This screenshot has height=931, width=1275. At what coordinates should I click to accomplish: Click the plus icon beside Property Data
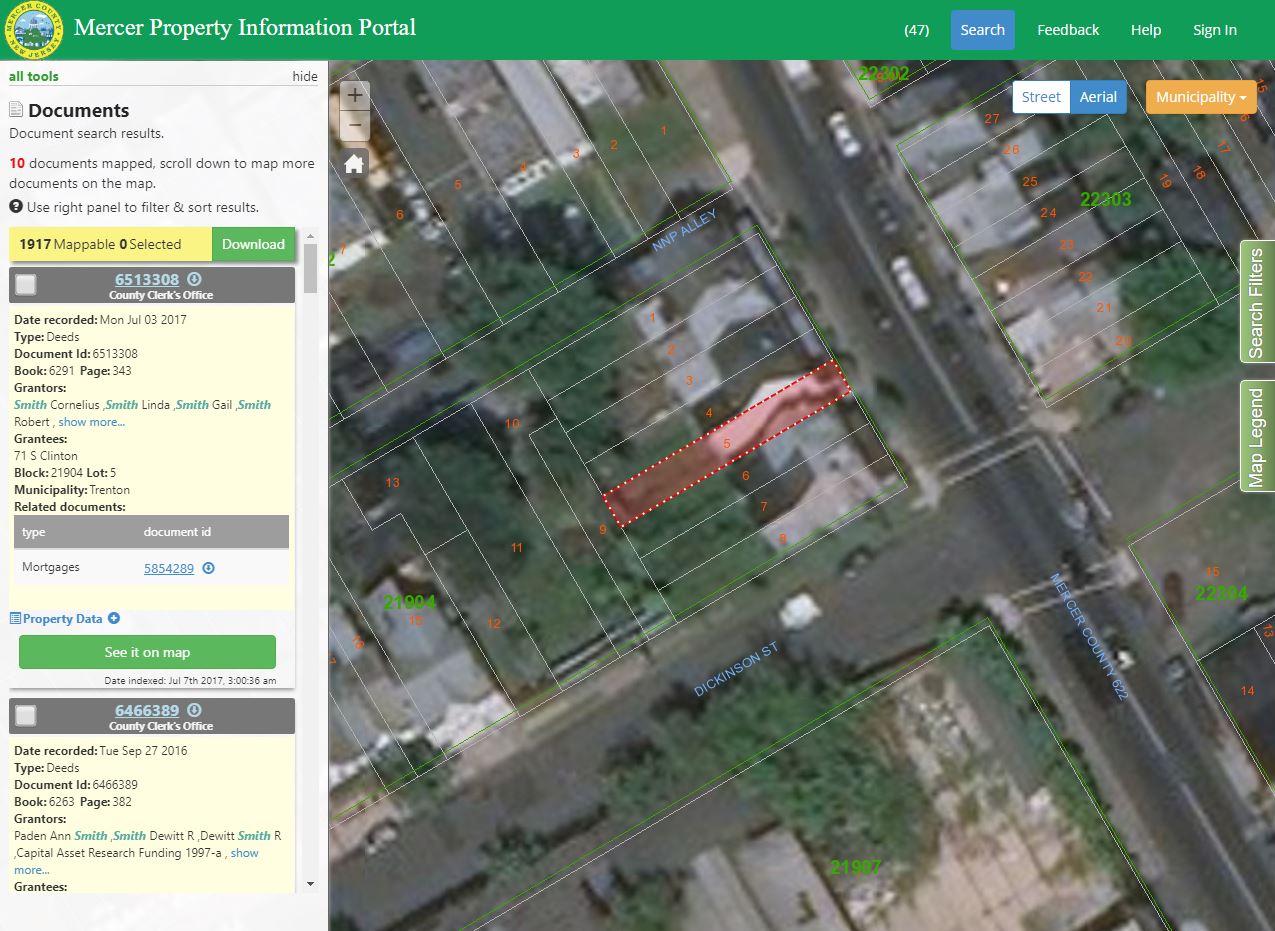click(x=114, y=619)
